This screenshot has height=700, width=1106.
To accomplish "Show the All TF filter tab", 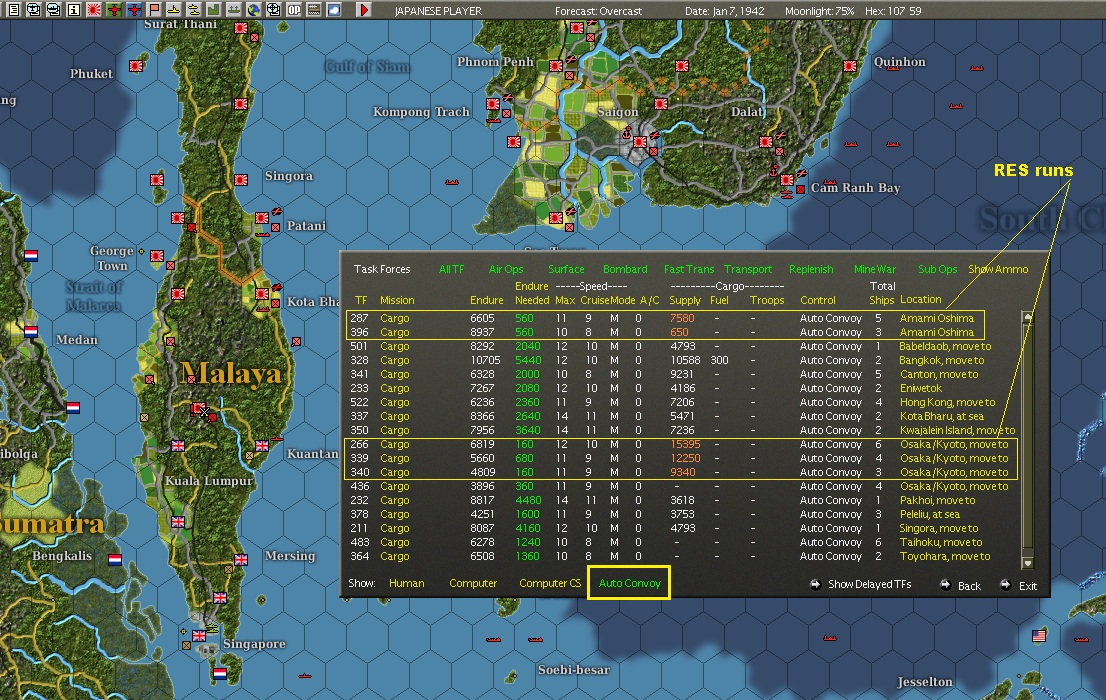I will tap(451, 269).
